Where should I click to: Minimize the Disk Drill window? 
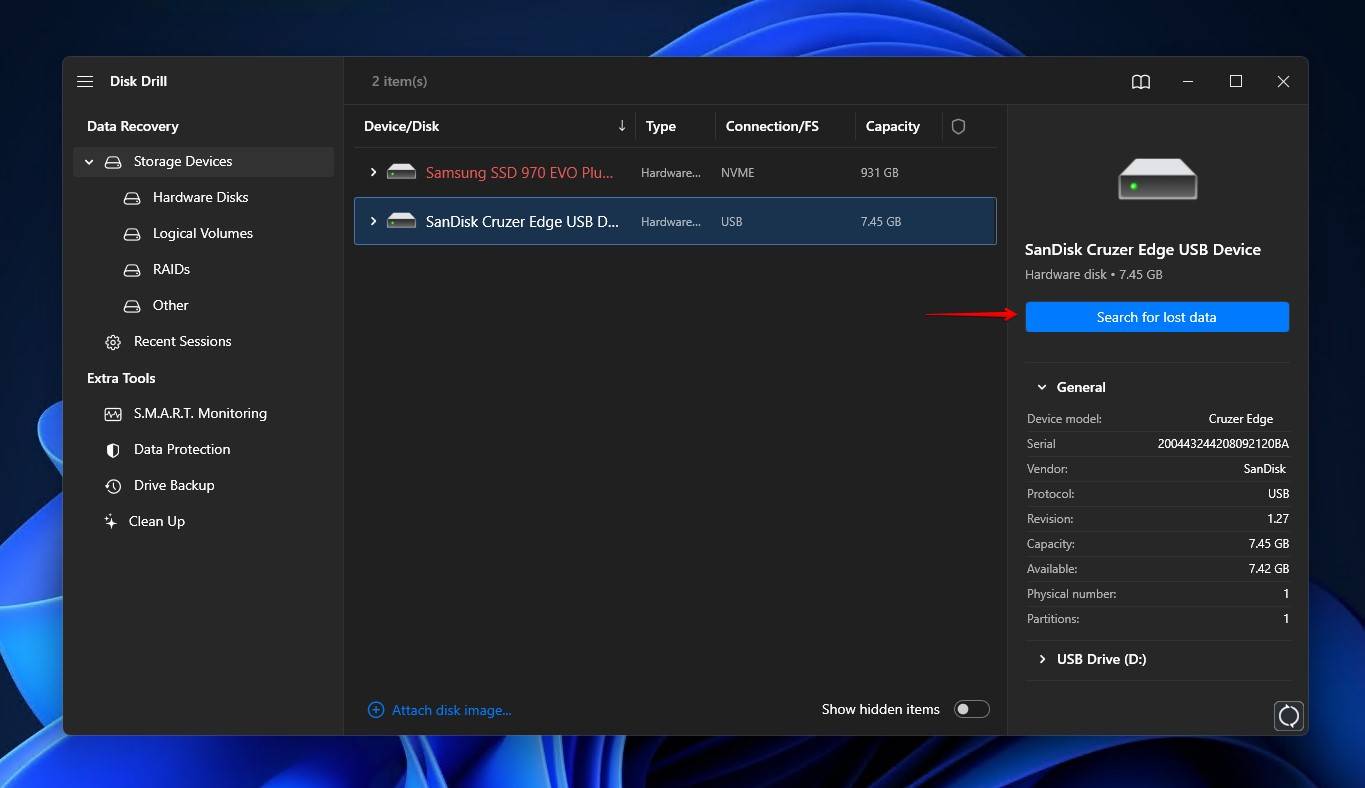tap(1189, 82)
